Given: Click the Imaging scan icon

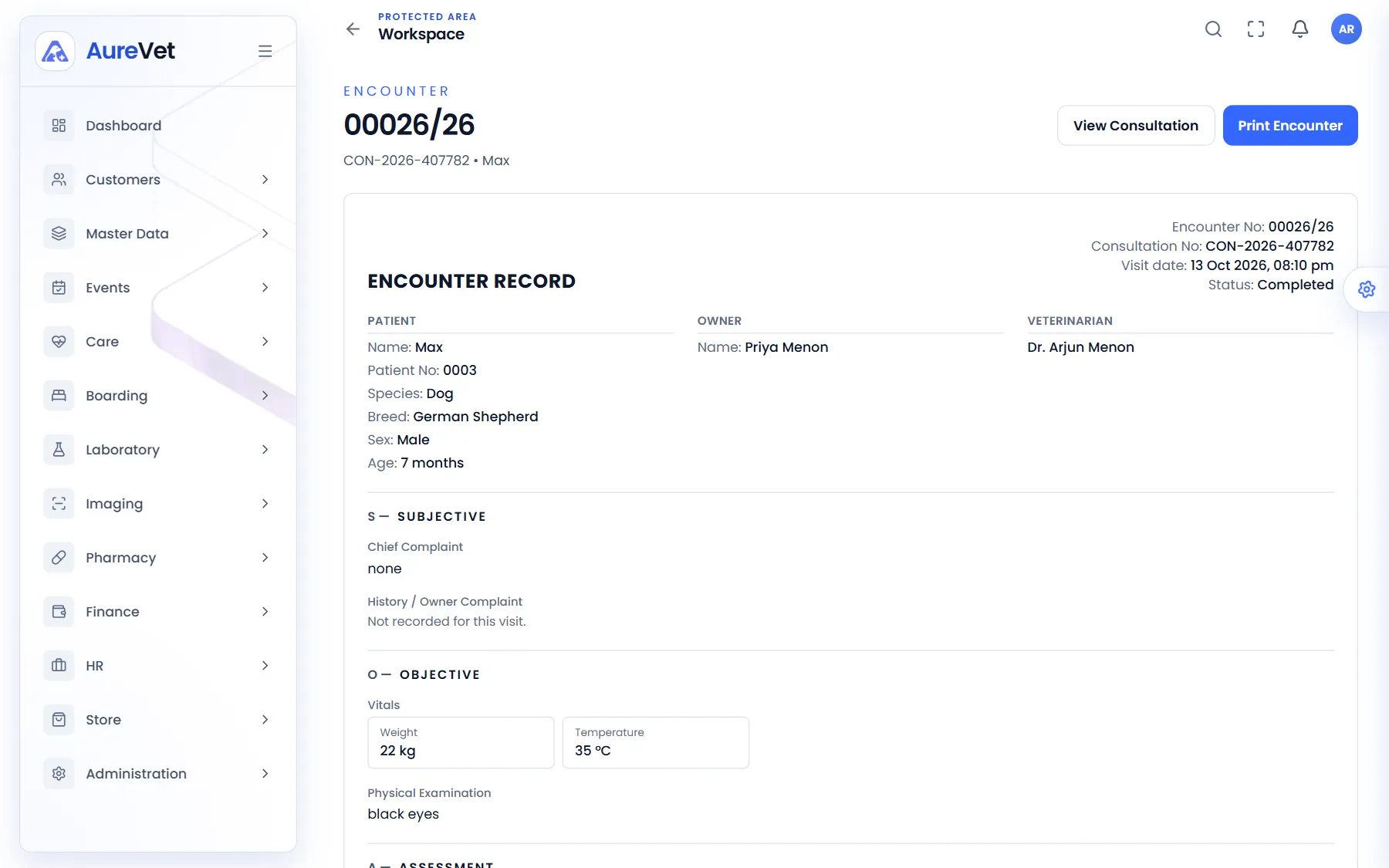Looking at the screenshot, I should (59, 504).
